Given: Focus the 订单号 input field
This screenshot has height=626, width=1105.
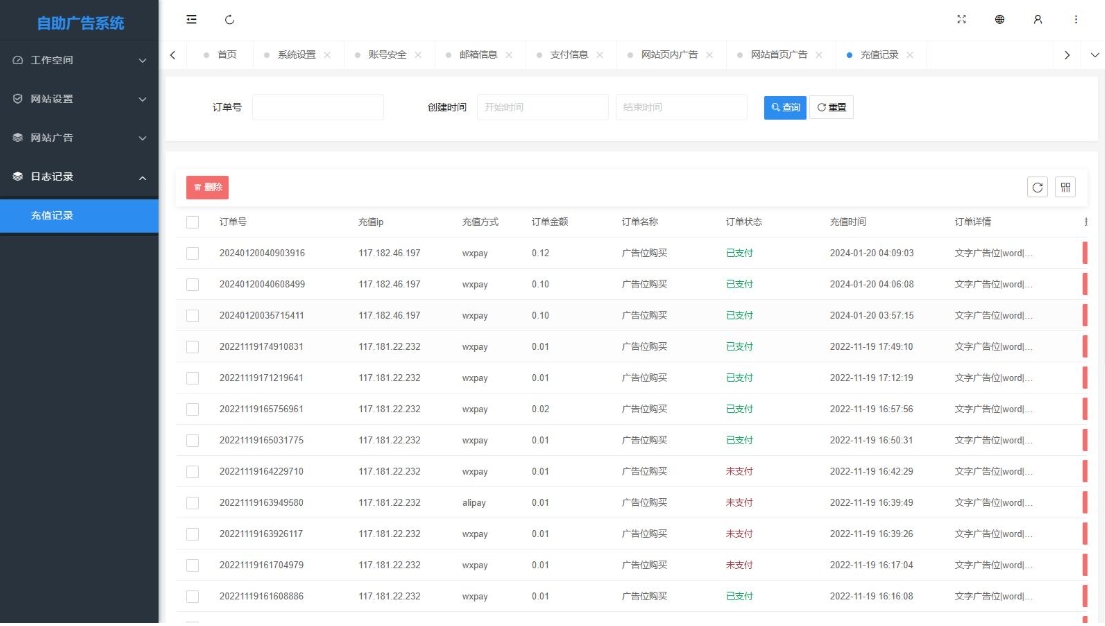Looking at the screenshot, I should [318, 107].
